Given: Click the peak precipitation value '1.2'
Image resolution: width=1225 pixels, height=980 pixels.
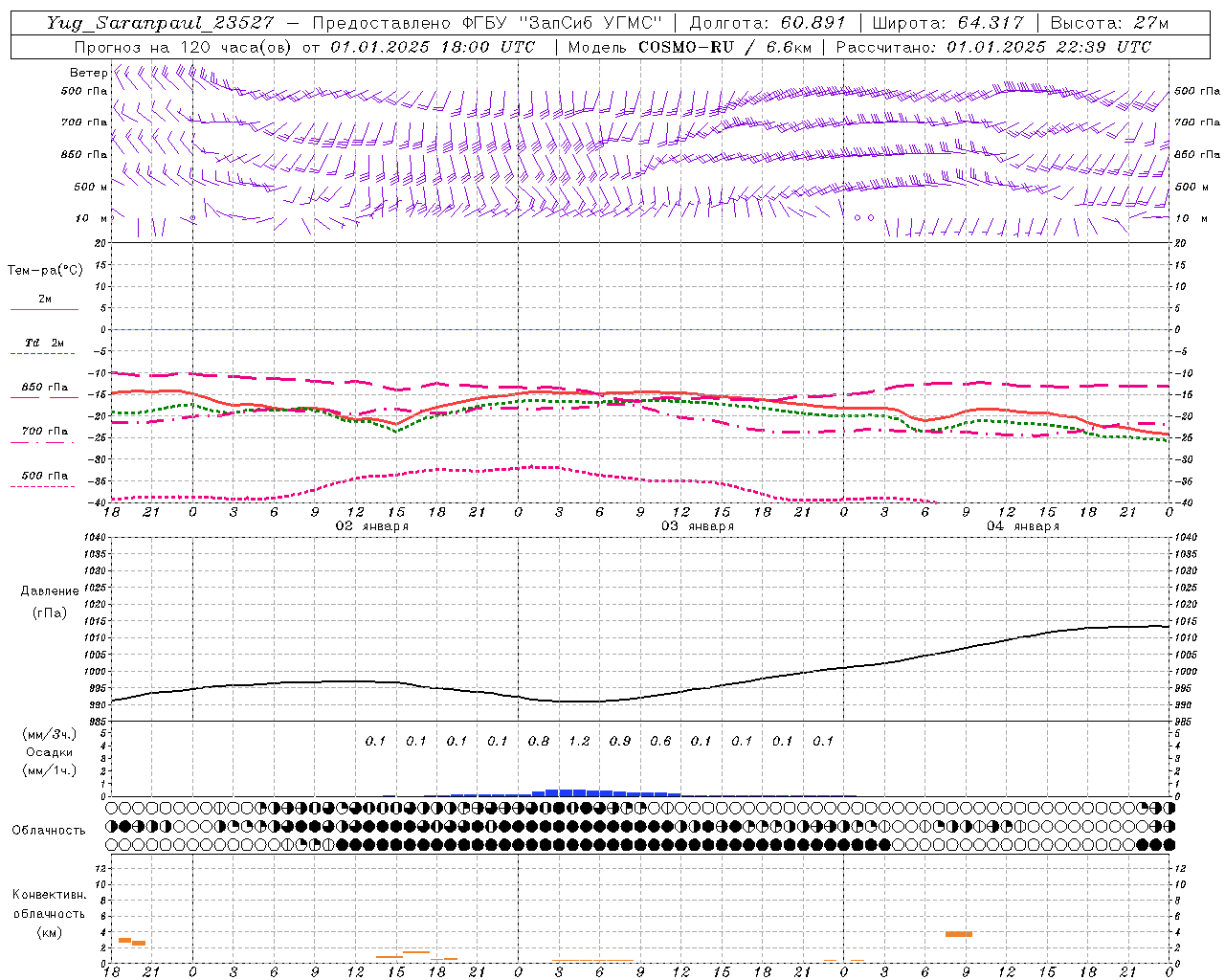Looking at the screenshot, I should (579, 742).
